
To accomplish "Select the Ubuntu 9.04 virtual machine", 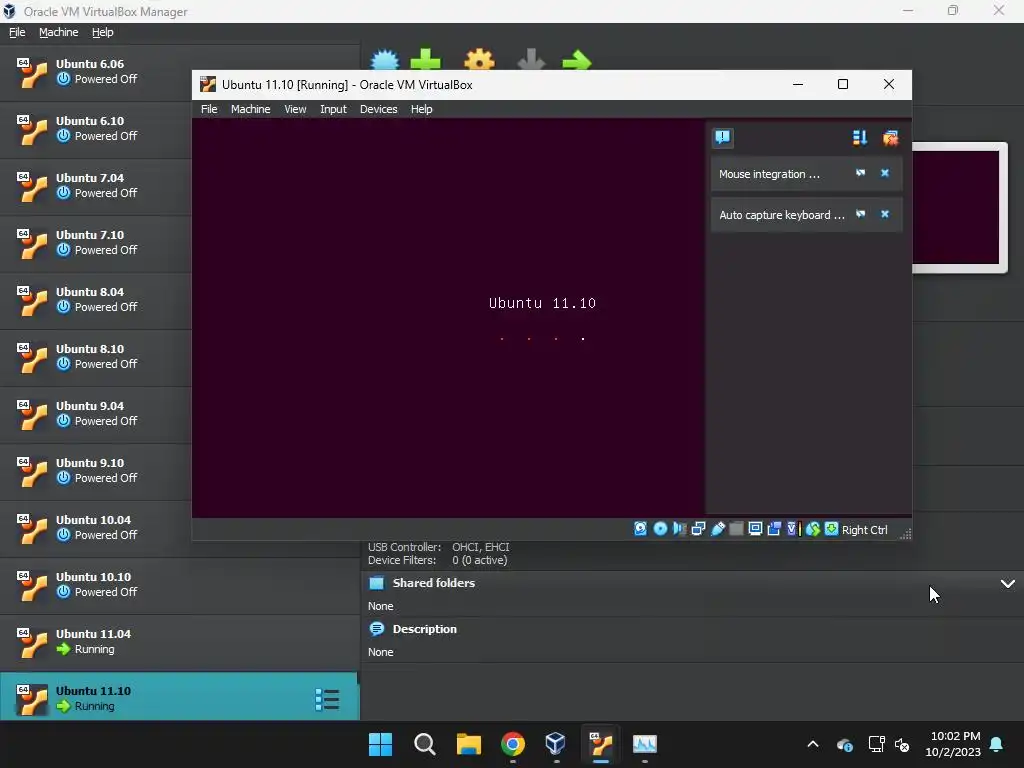I will (x=95, y=414).
